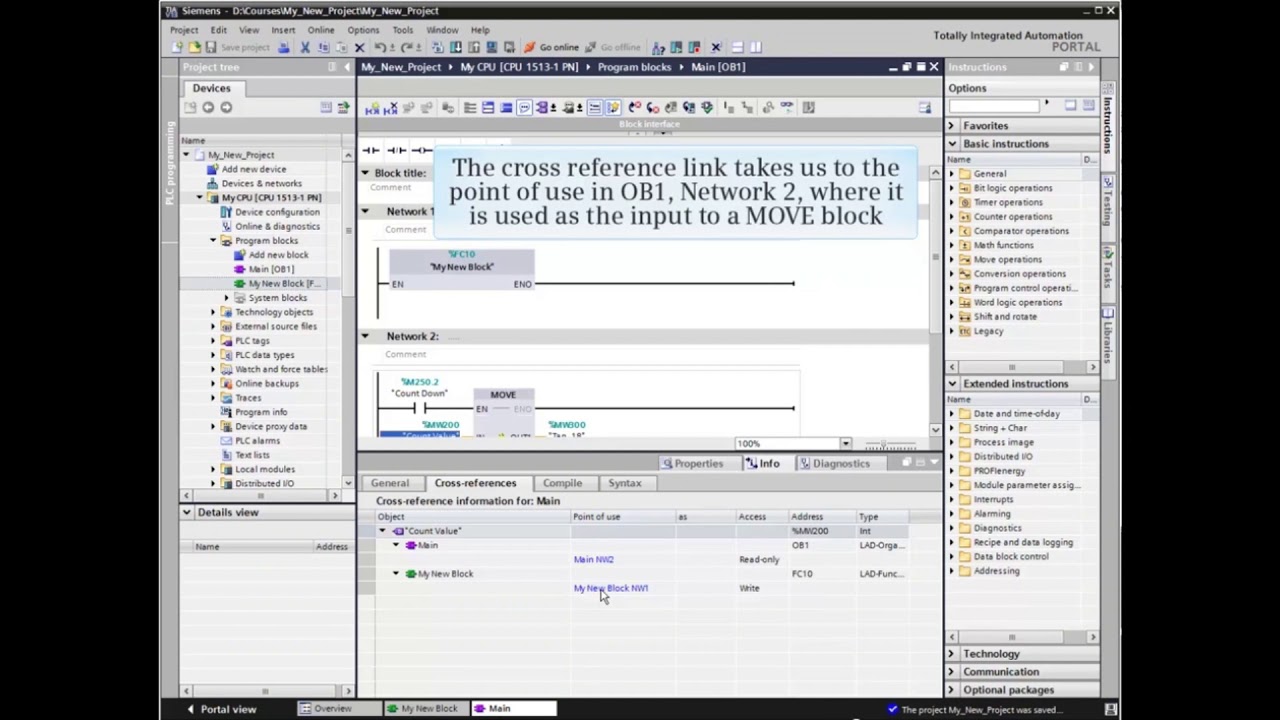The height and width of the screenshot is (720, 1280).
Task: Click the Add new device icon
Action: click(x=212, y=169)
